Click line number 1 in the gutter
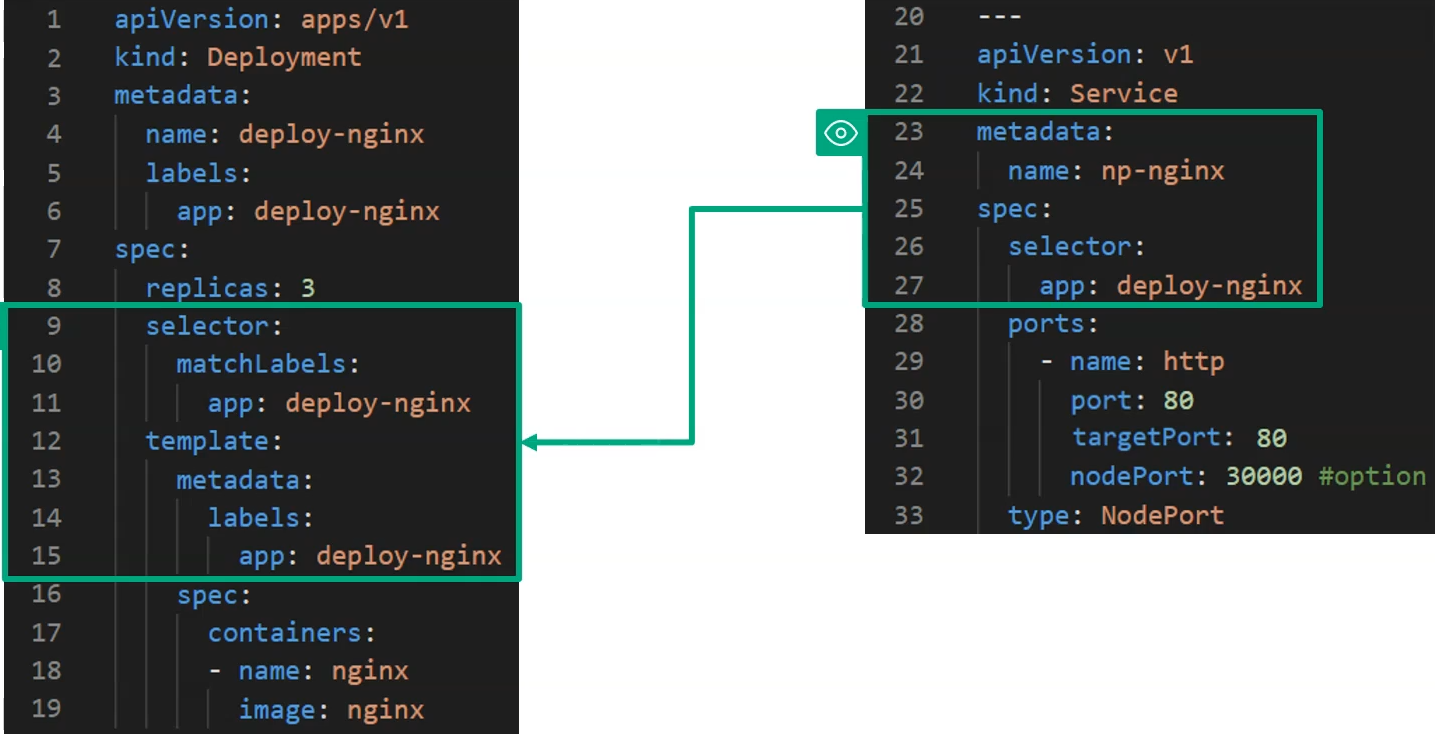The image size is (1435, 734). [x=53, y=20]
